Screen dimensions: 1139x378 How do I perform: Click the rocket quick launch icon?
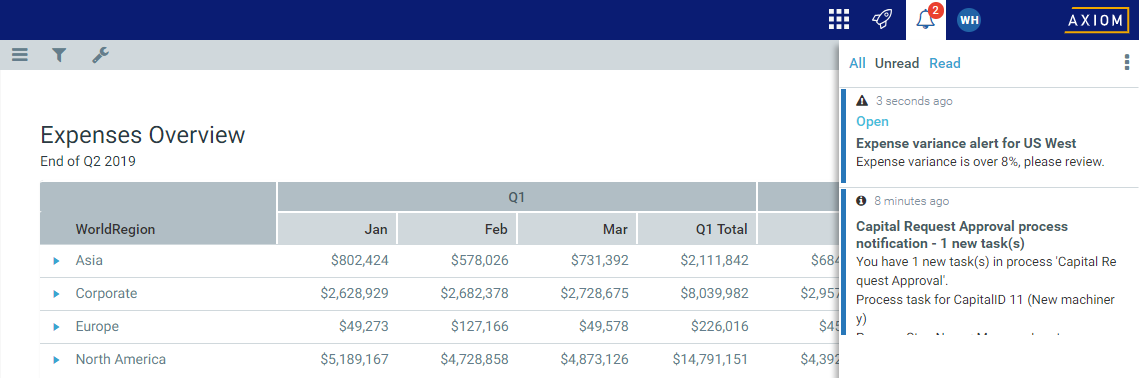pyautogui.click(x=882, y=20)
